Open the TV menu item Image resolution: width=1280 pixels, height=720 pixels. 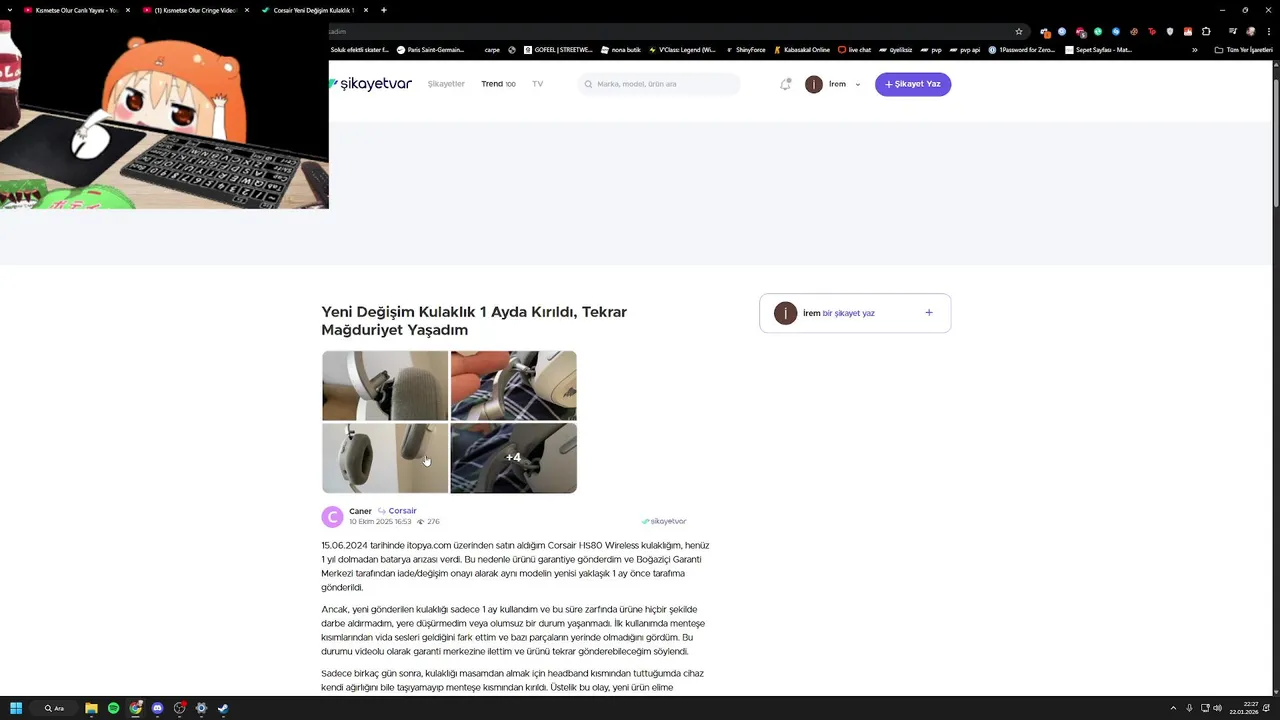pos(538,84)
